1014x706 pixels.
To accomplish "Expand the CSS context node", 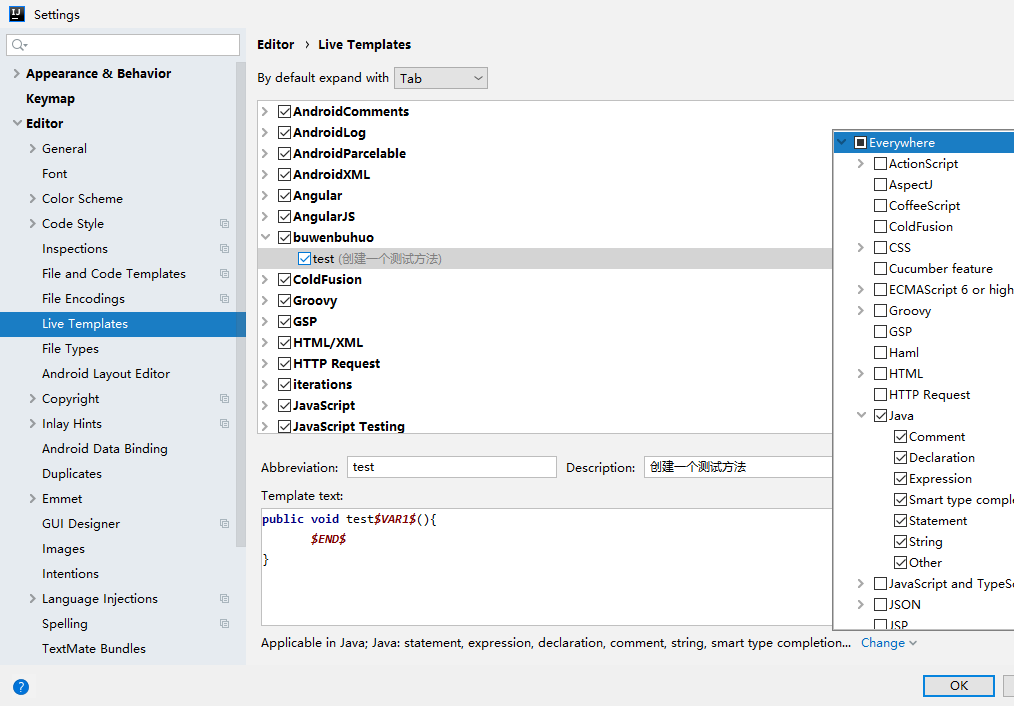I will pos(861,248).
